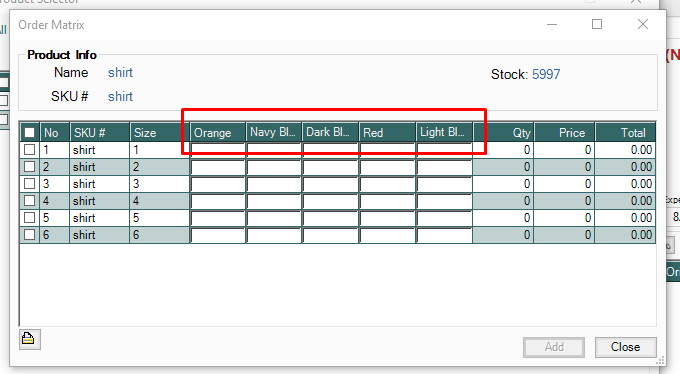Check the checkbox for row 2
This screenshot has height=374, width=680.
(x=29, y=167)
